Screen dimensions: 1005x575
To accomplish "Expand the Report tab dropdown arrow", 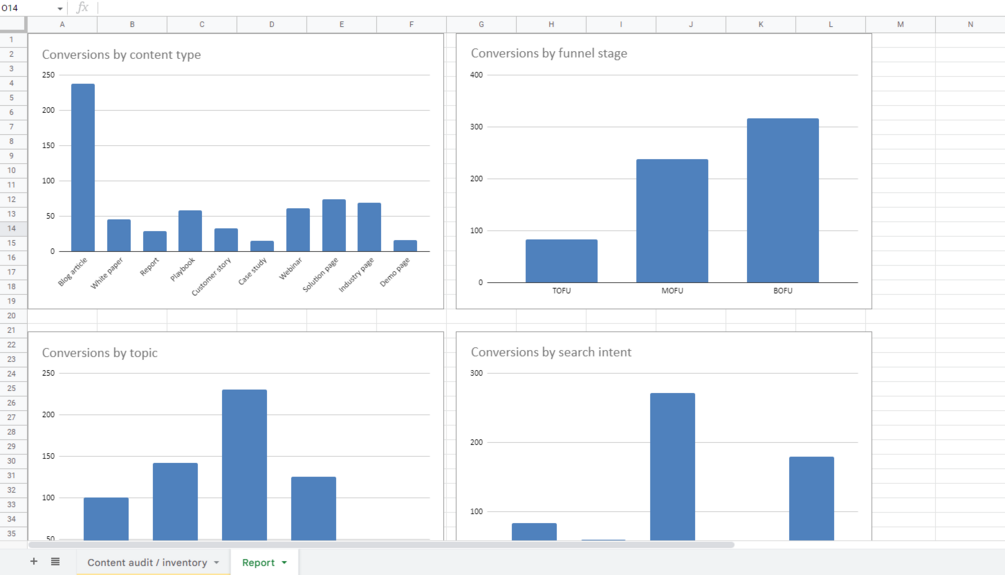I will pos(284,563).
